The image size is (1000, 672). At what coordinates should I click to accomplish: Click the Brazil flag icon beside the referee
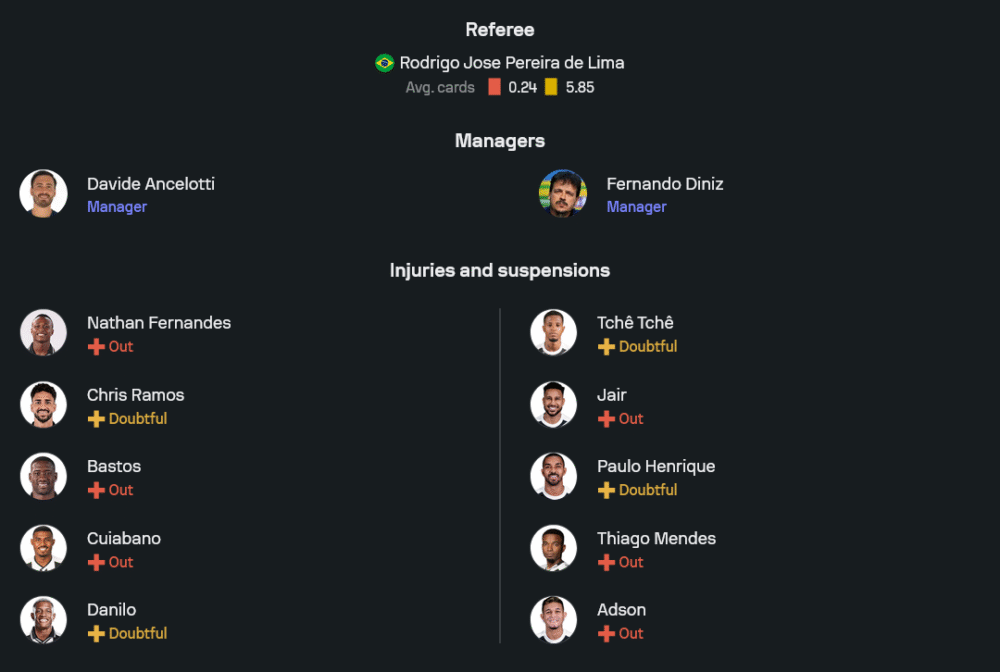pyautogui.click(x=385, y=63)
